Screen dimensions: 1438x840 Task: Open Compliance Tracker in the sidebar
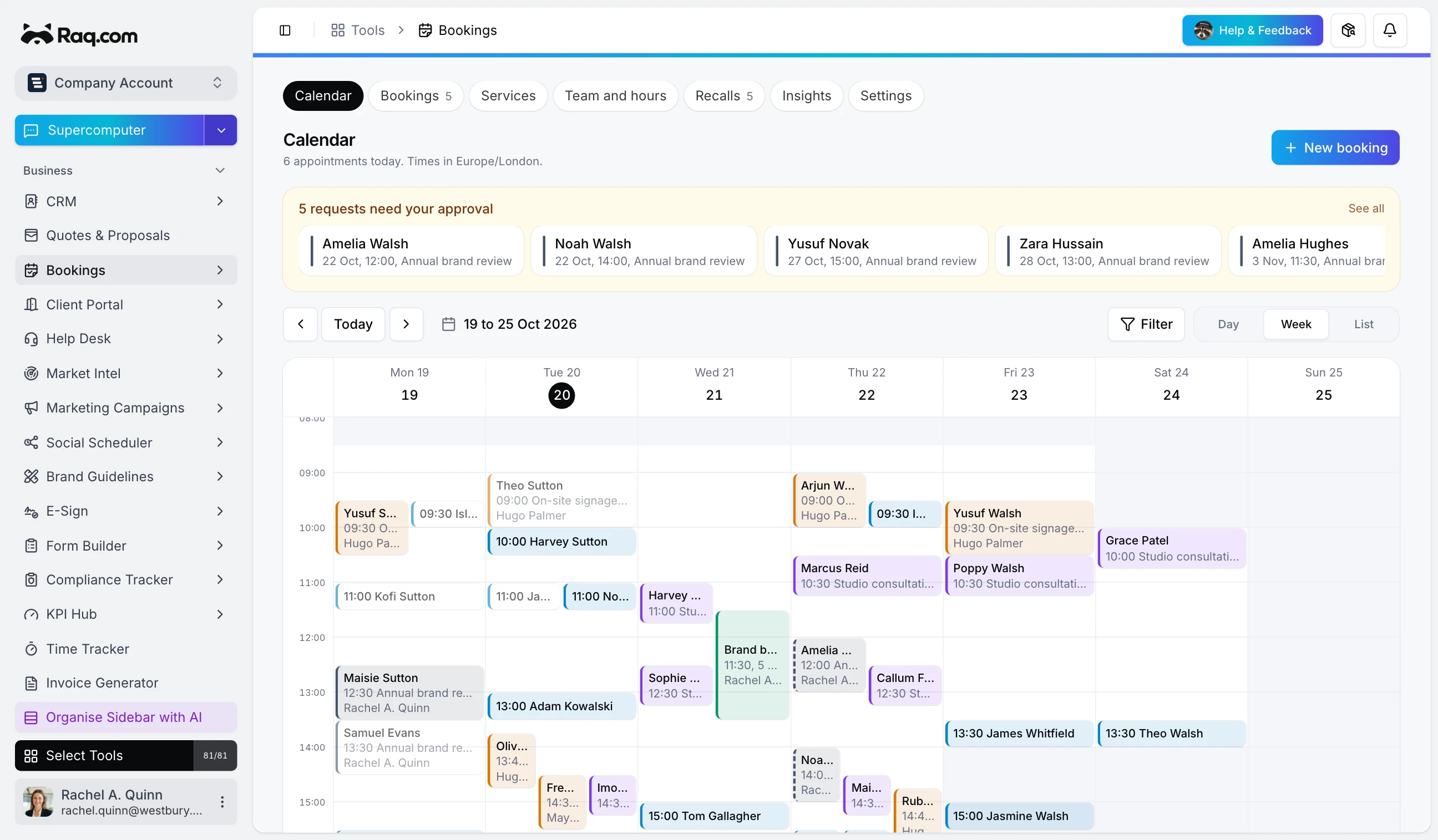click(x=125, y=580)
